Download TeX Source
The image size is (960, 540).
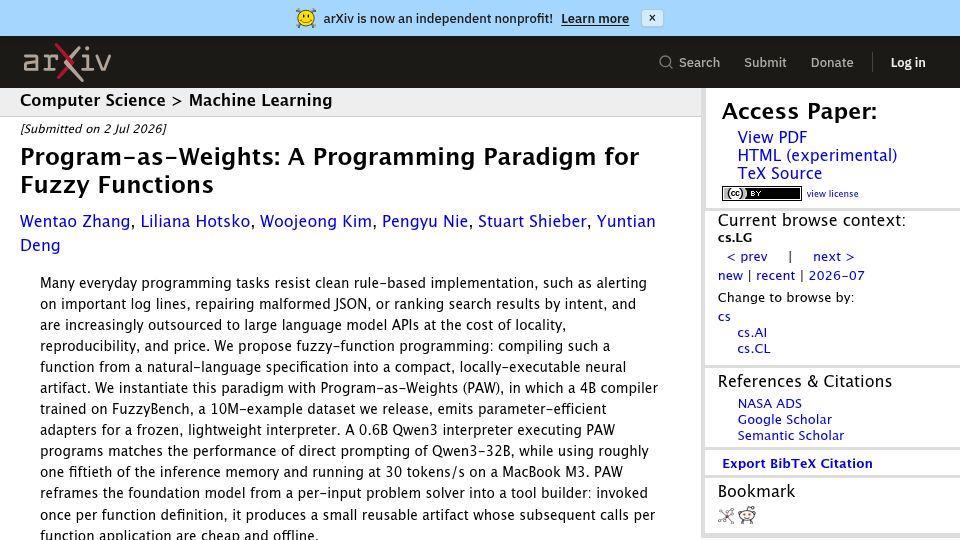[x=779, y=173]
